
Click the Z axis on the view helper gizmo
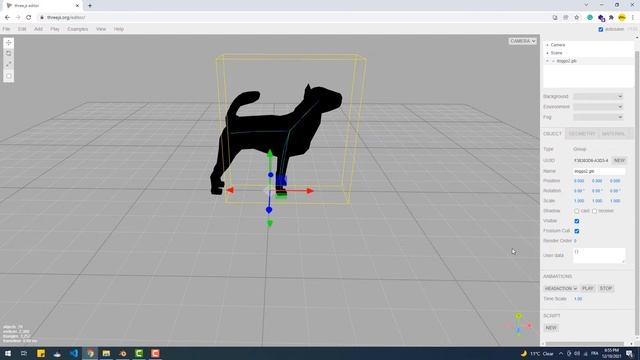(518, 330)
